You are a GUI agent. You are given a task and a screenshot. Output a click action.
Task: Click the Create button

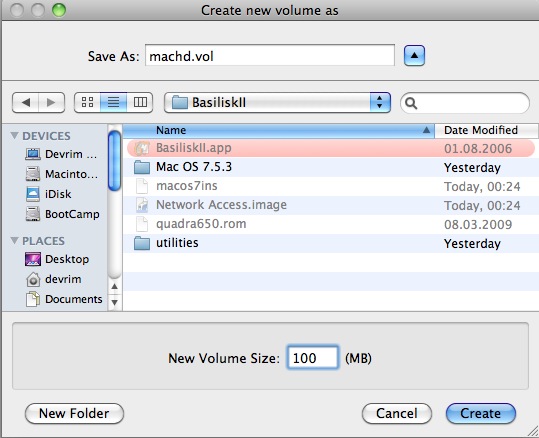[481, 413]
